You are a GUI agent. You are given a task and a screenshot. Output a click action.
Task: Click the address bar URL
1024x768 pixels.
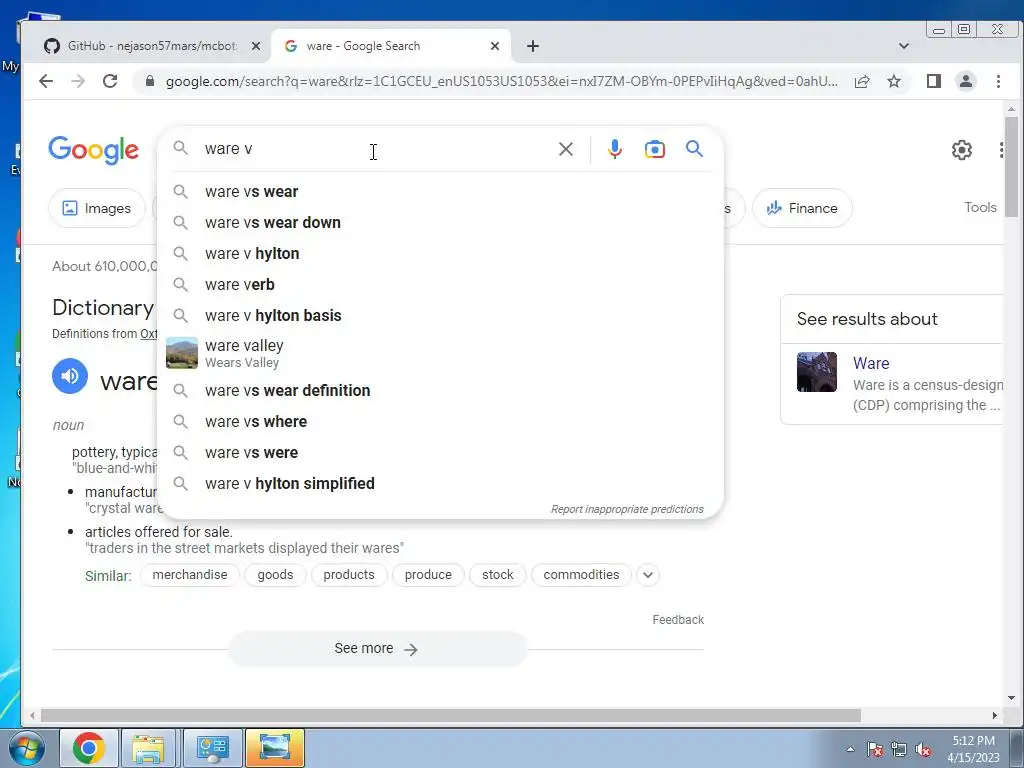(501, 81)
